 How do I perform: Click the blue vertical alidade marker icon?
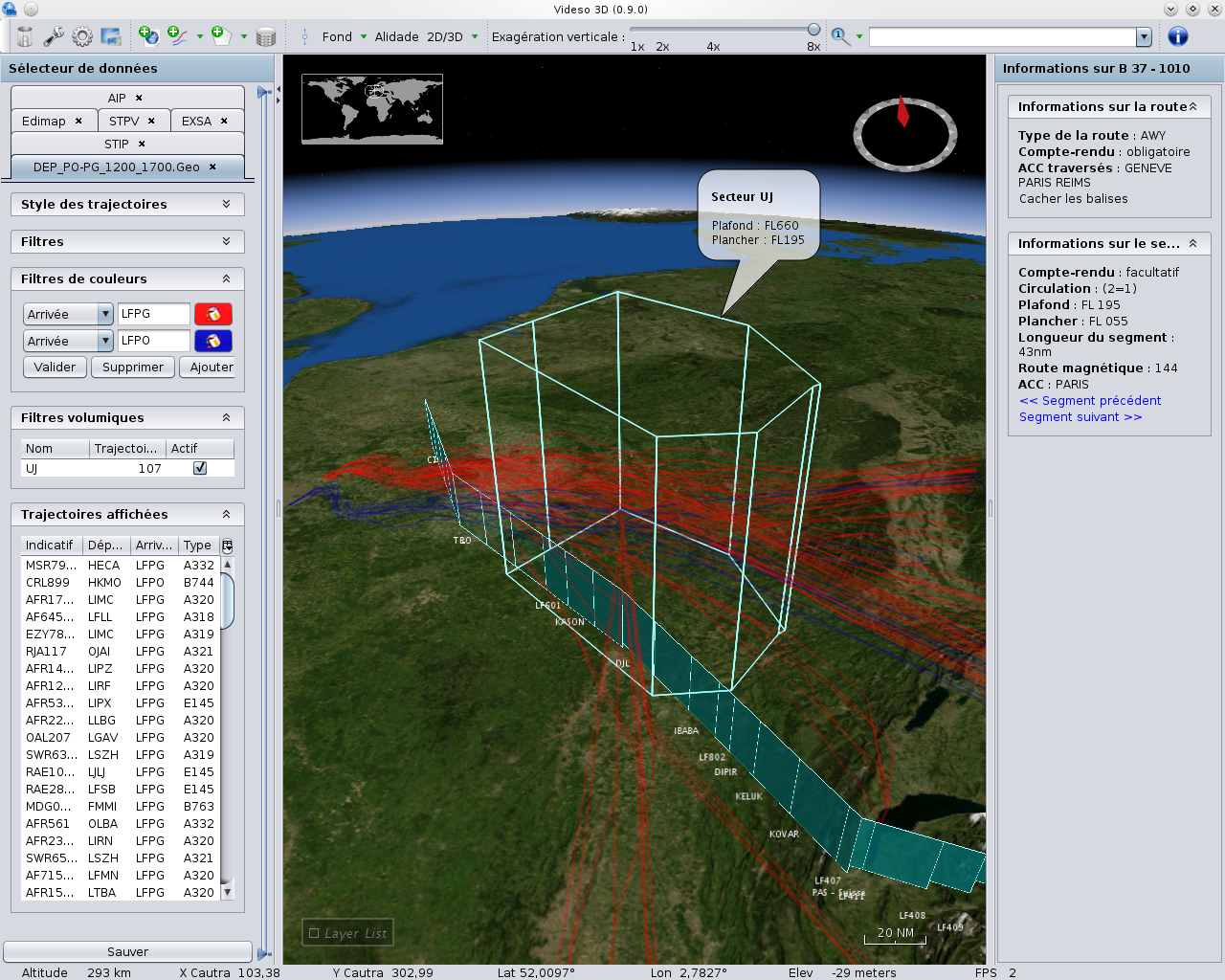pos(304,36)
